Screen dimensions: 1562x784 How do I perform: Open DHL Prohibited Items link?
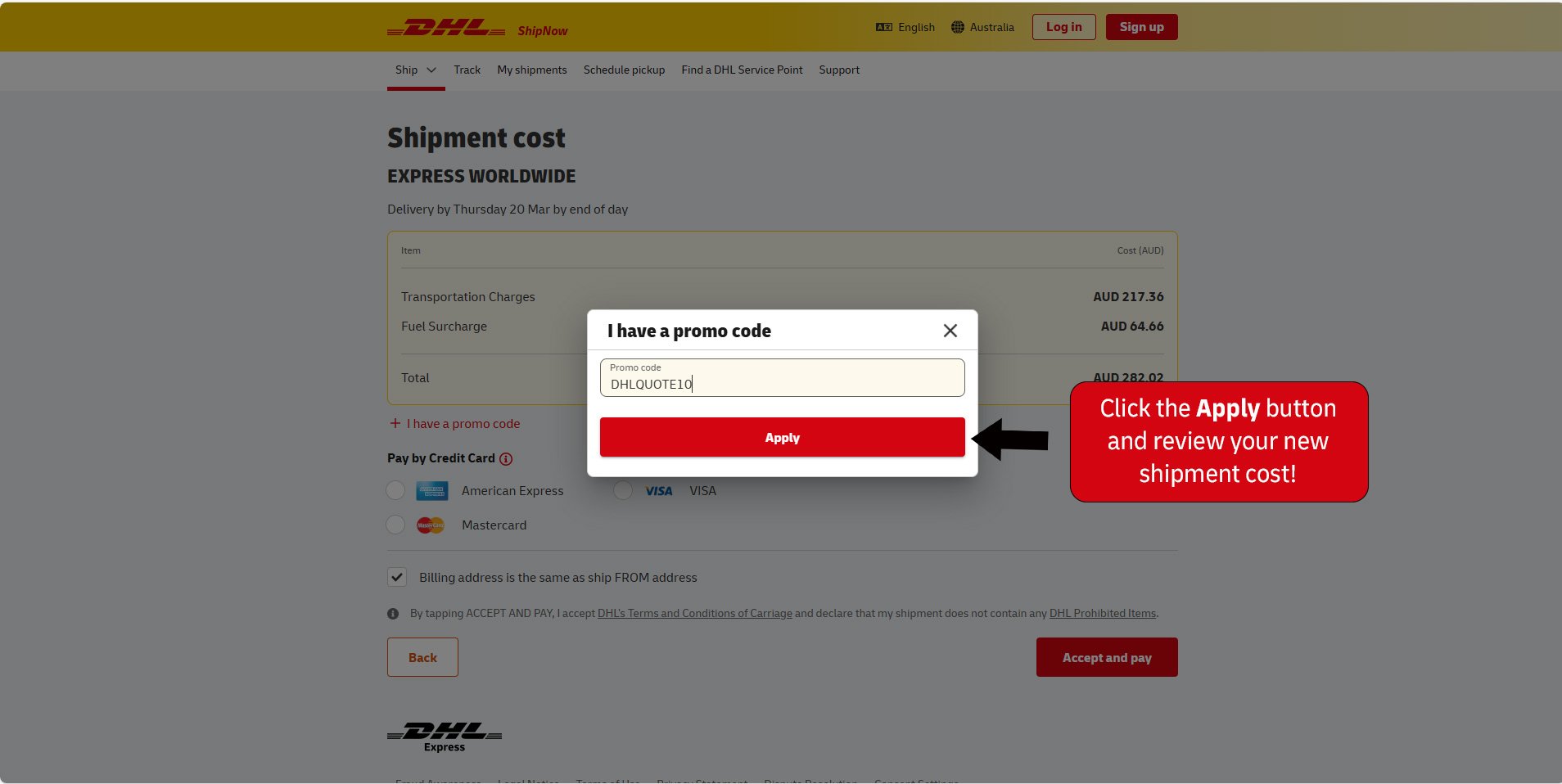point(1103,613)
